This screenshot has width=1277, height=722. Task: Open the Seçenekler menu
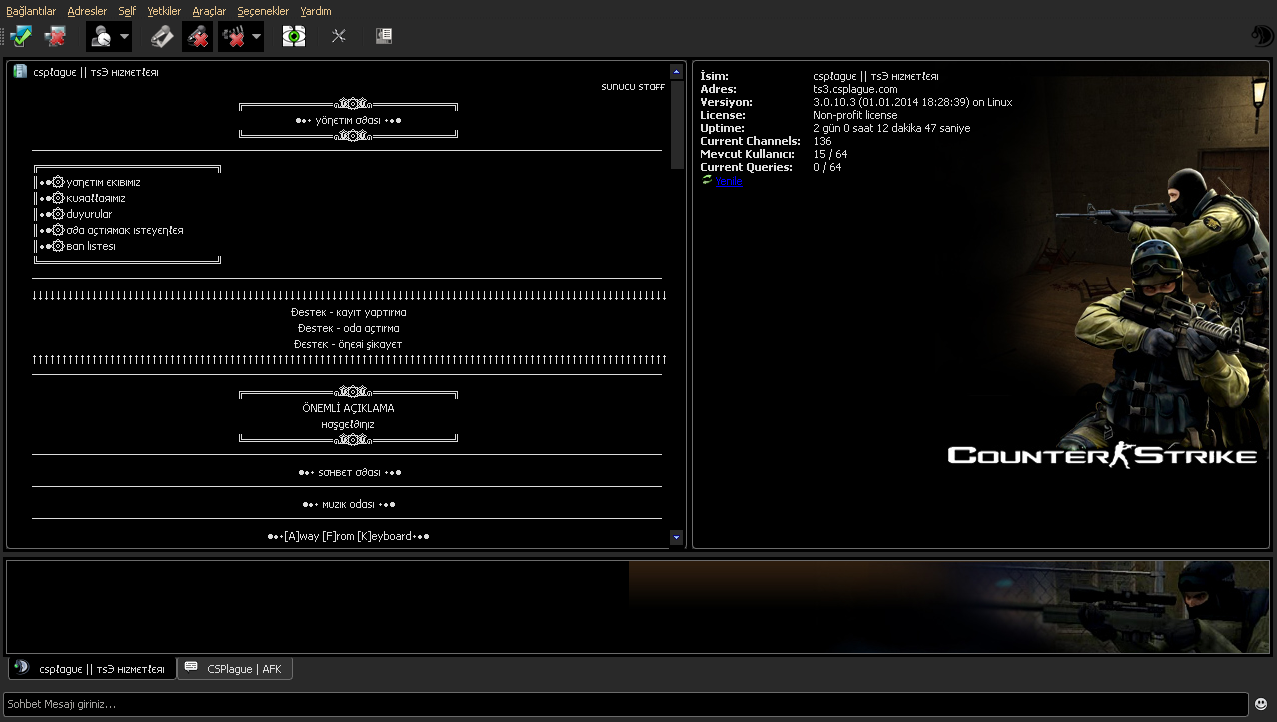[263, 11]
